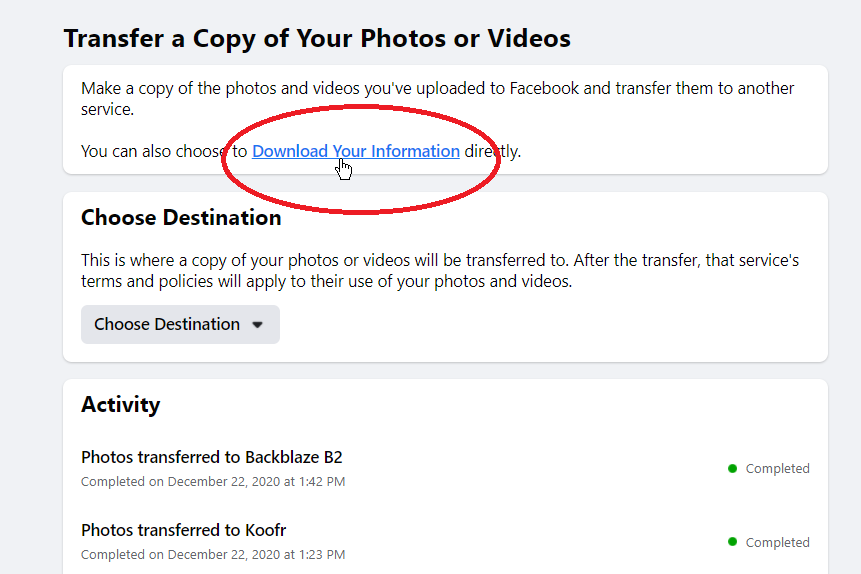Select Completed label beside Backblaze B2 transfer
This screenshot has width=861, height=574.
click(x=778, y=469)
